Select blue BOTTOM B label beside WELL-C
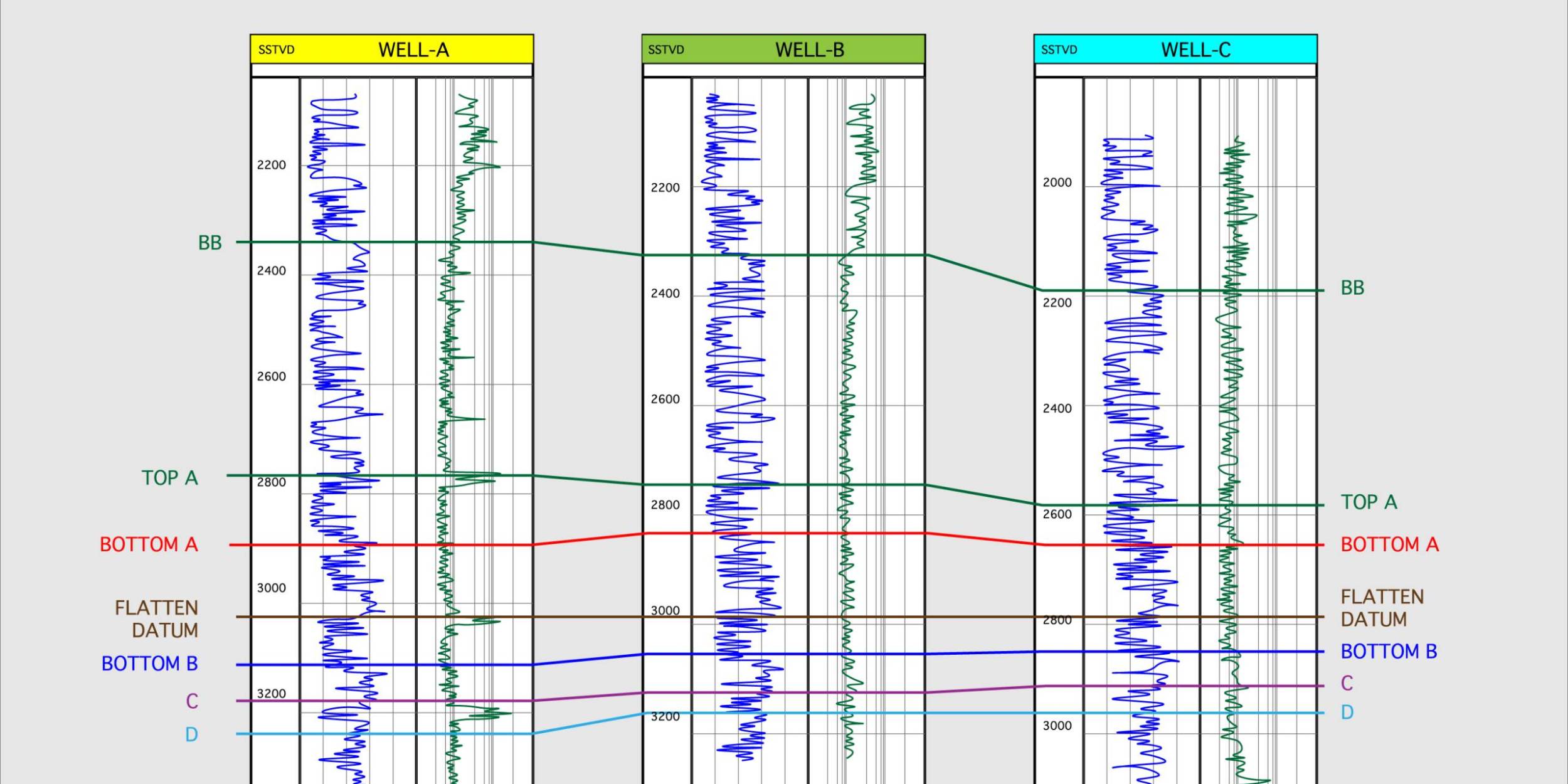This screenshot has width=1568, height=784. click(x=1389, y=652)
